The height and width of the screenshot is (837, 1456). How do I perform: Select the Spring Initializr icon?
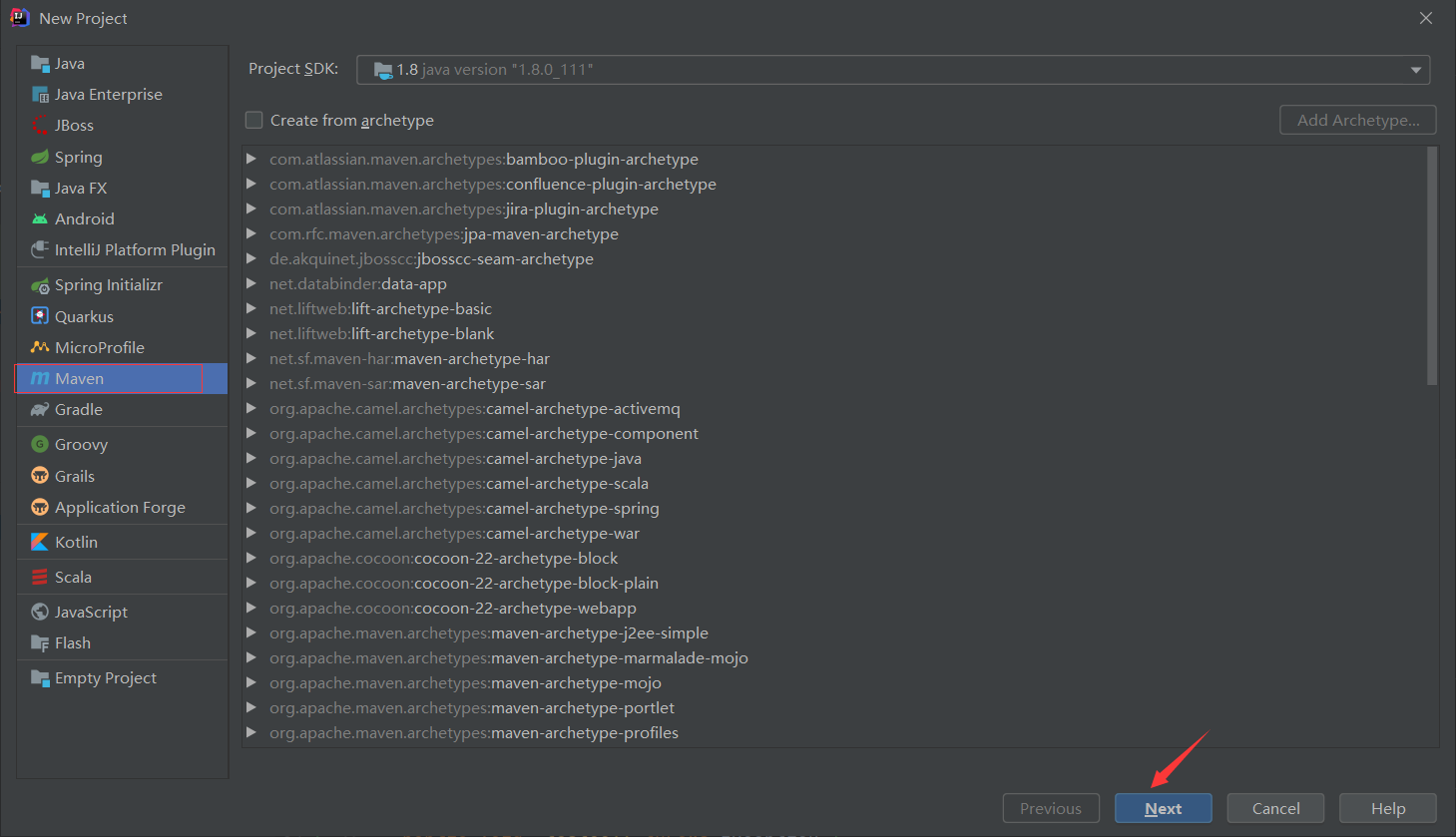tap(40, 285)
